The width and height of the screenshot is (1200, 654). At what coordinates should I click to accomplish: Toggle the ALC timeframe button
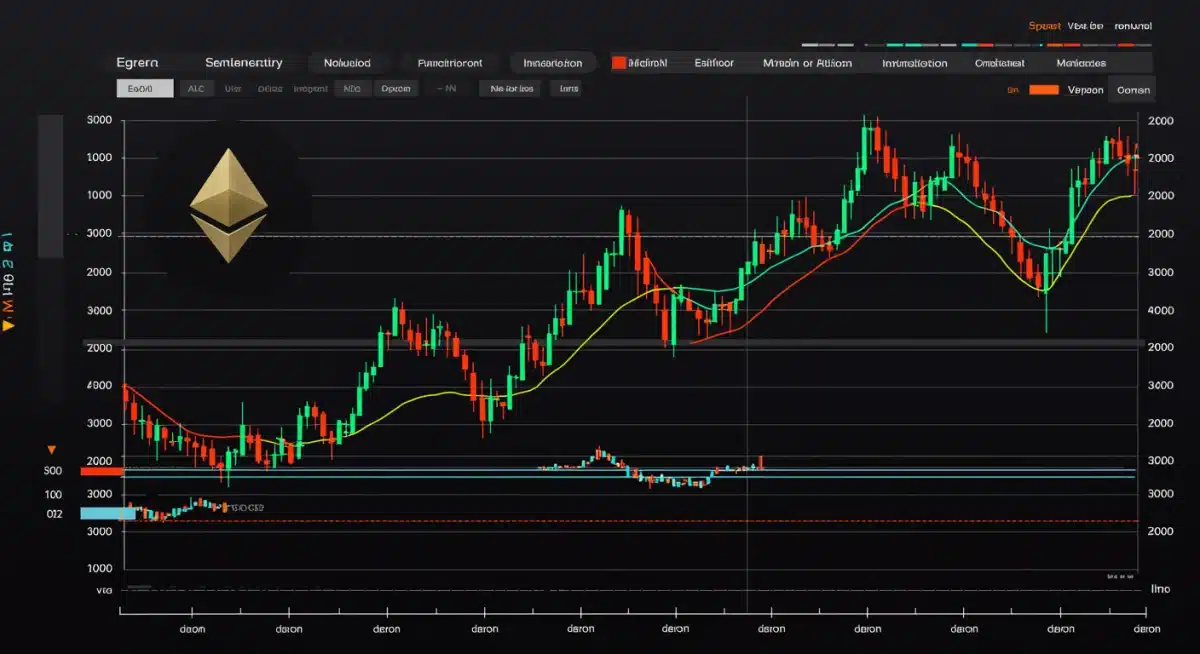pos(197,88)
